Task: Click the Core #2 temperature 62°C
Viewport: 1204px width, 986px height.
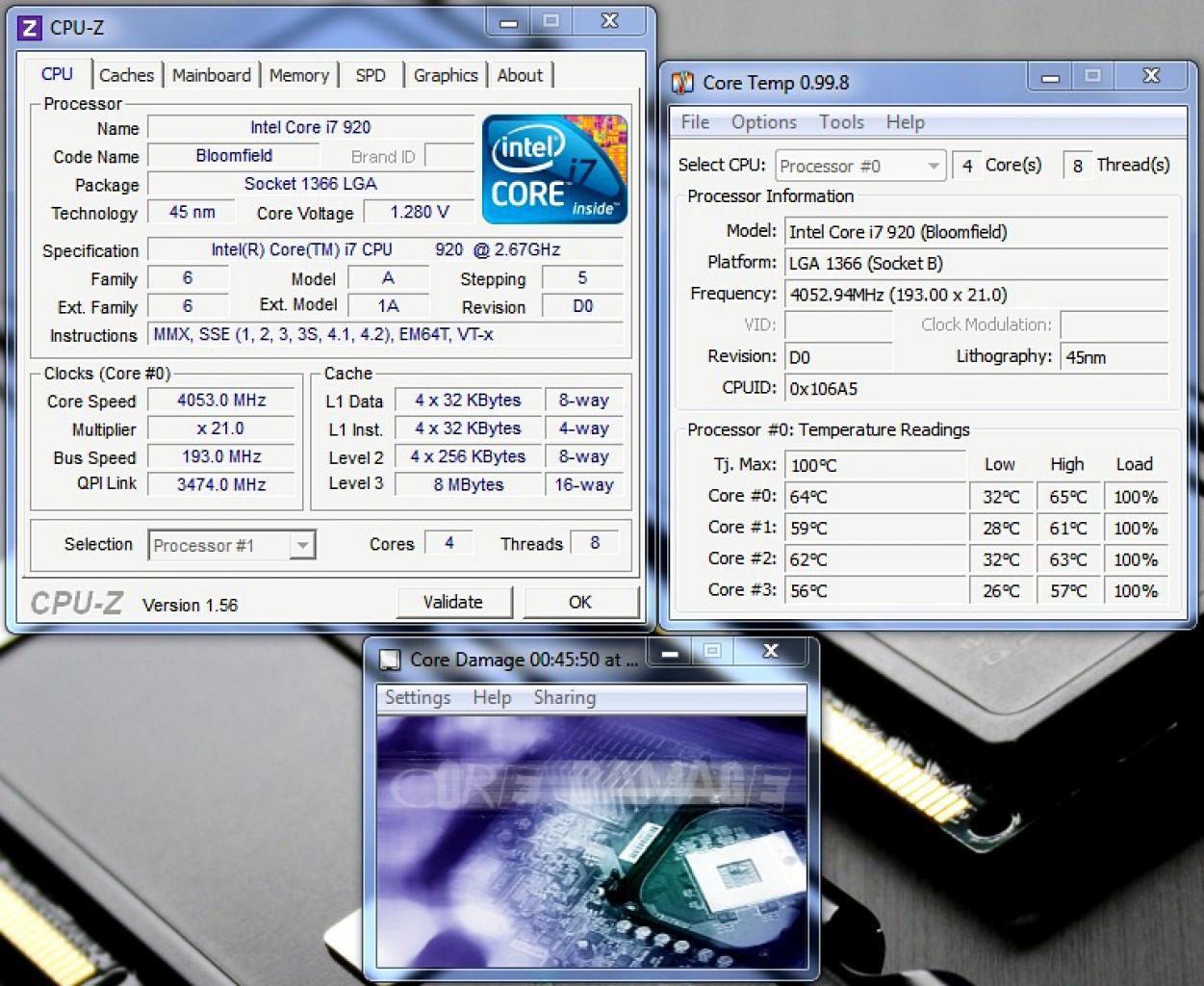Action: [x=876, y=559]
